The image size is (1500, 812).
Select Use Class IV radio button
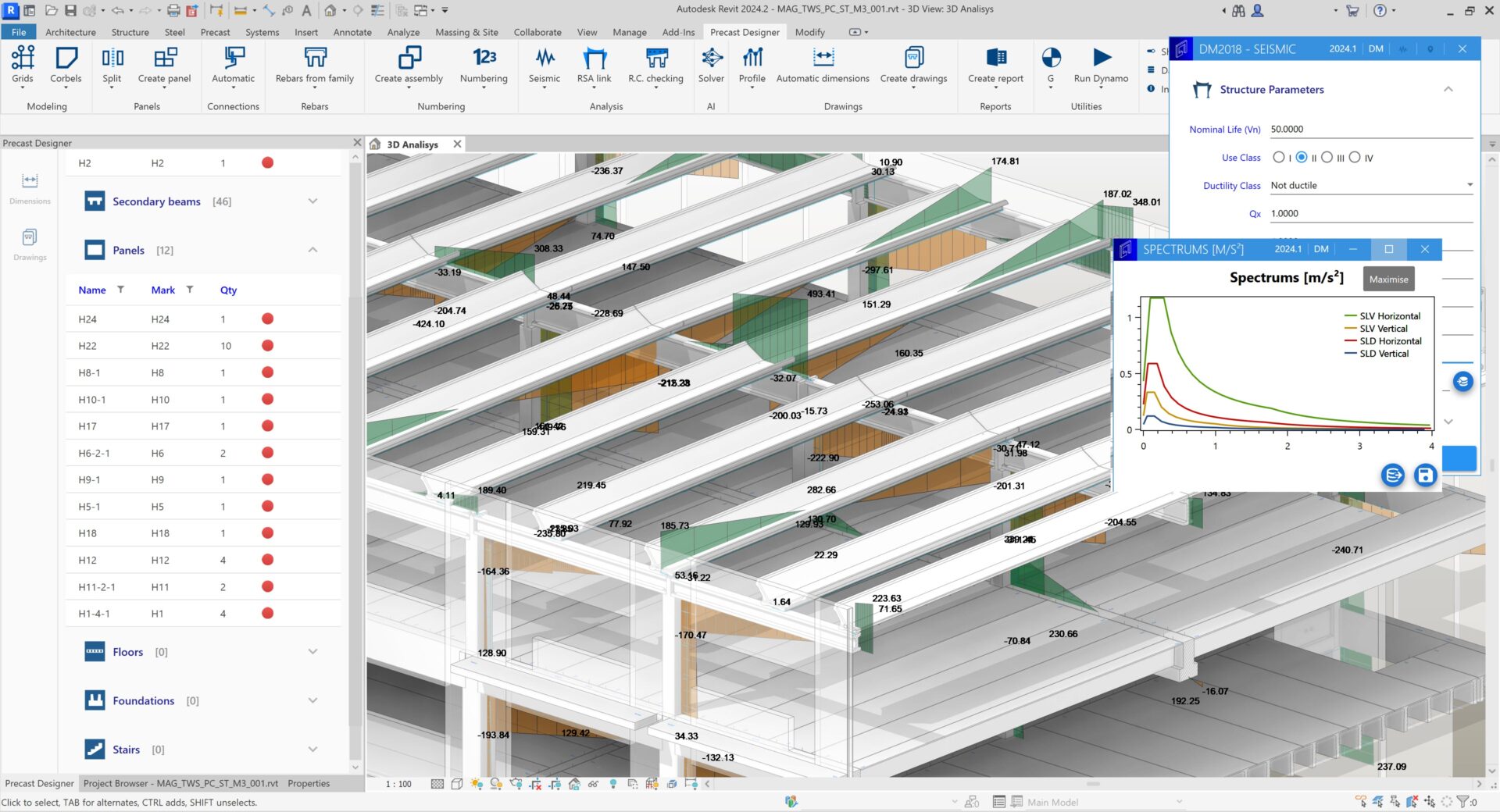pos(1355,157)
